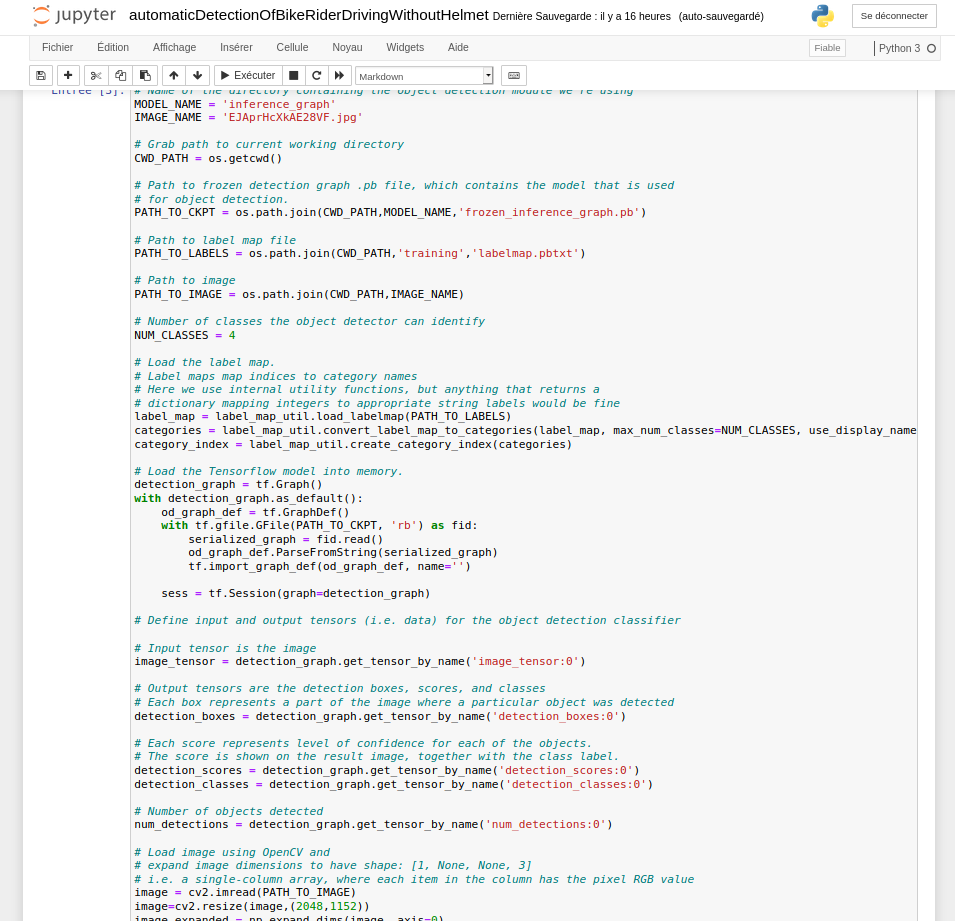Click the '# Load the label map.' comment
The width and height of the screenshot is (955, 921).
pyautogui.click(x=205, y=362)
